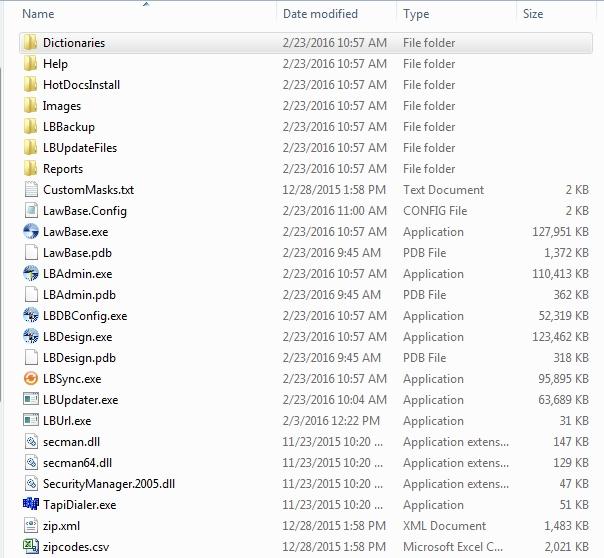Image resolution: width=604 pixels, height=558 pixels.
Task: Click the Reports folder icon
Action: (30, 168)
